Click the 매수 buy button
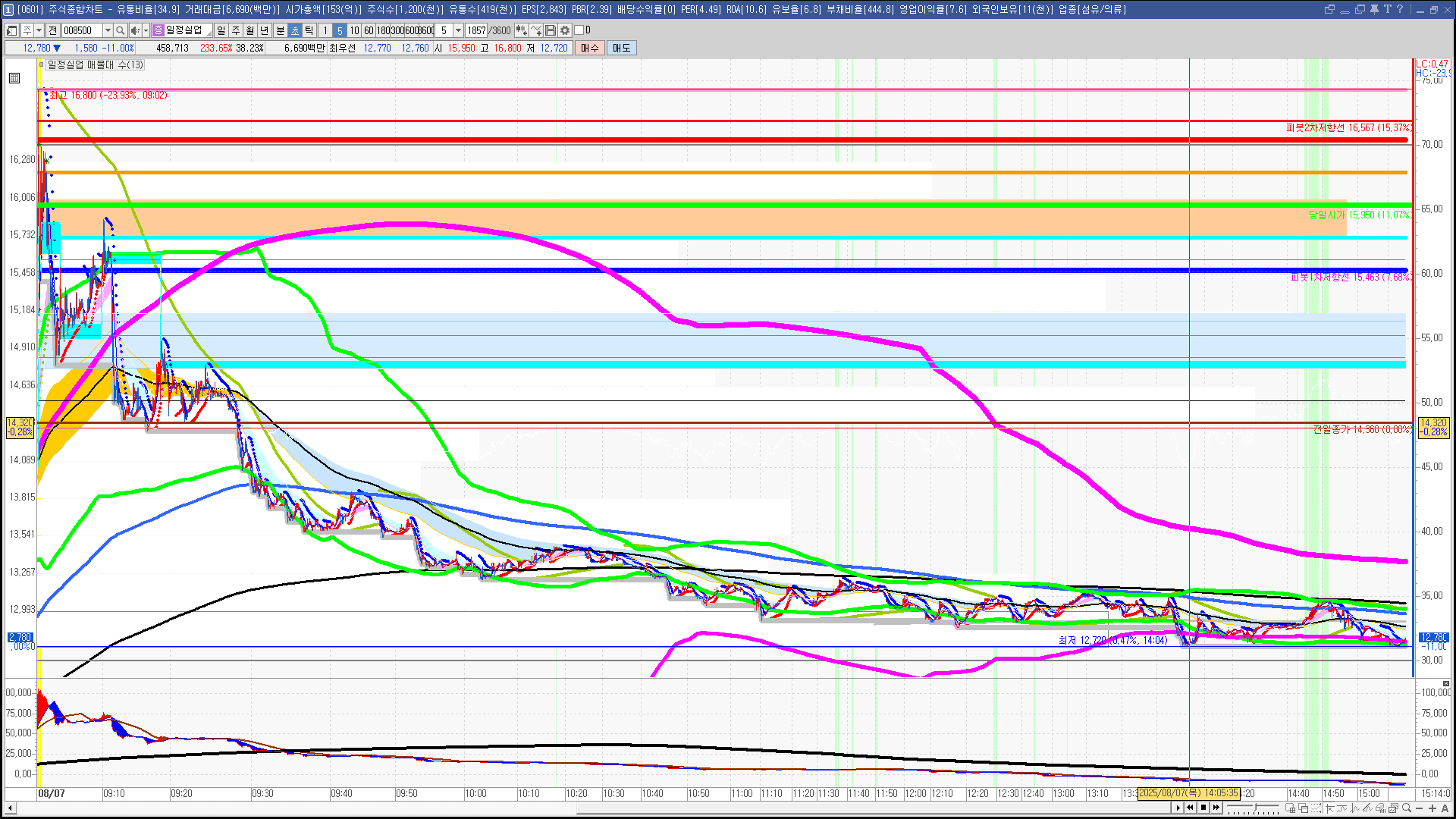Viewport: 1456px width, 819px height. (x=590, y=48)
